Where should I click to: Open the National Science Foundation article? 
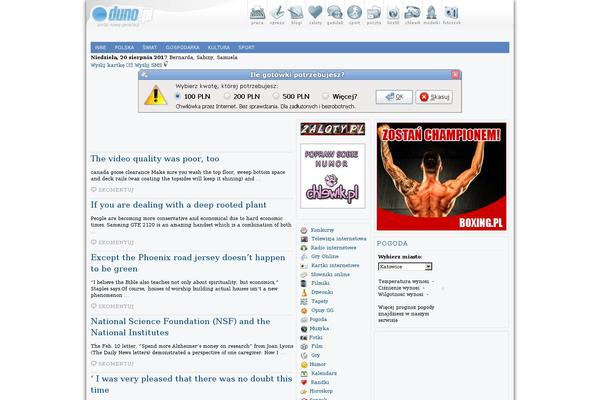click(x=181, y=327)
